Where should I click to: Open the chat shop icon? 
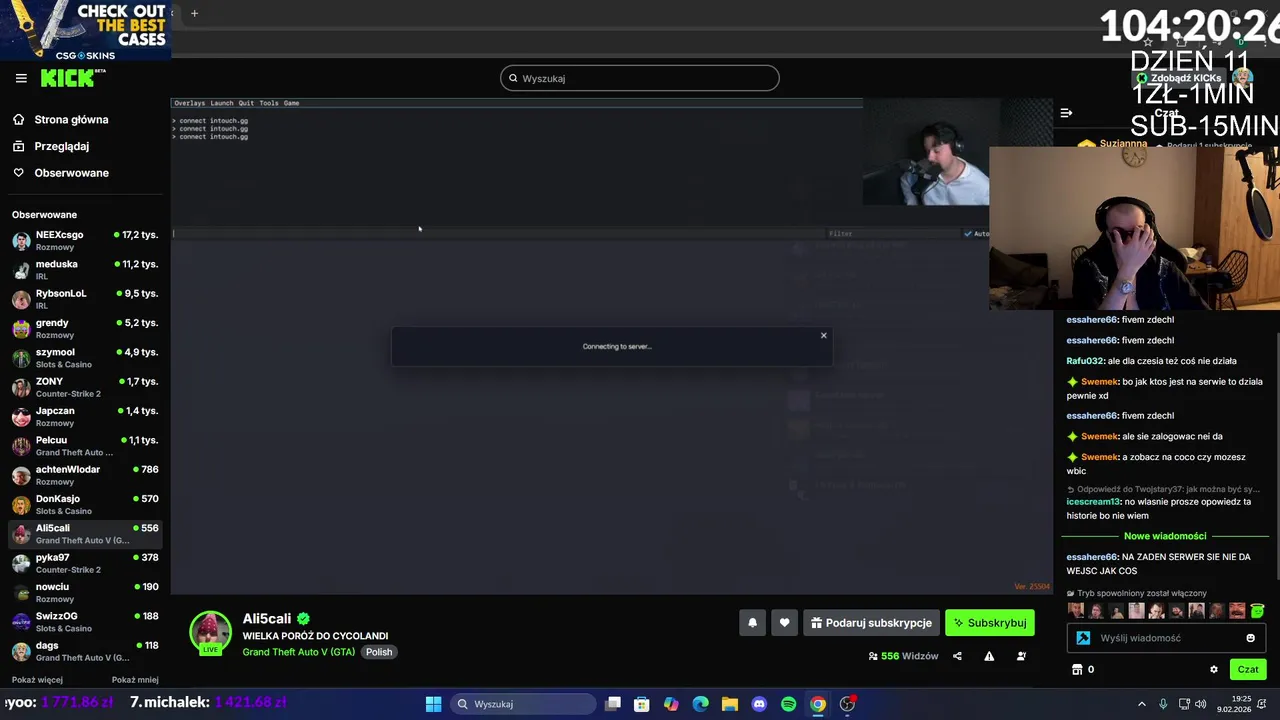click(x=1077, y=670)
